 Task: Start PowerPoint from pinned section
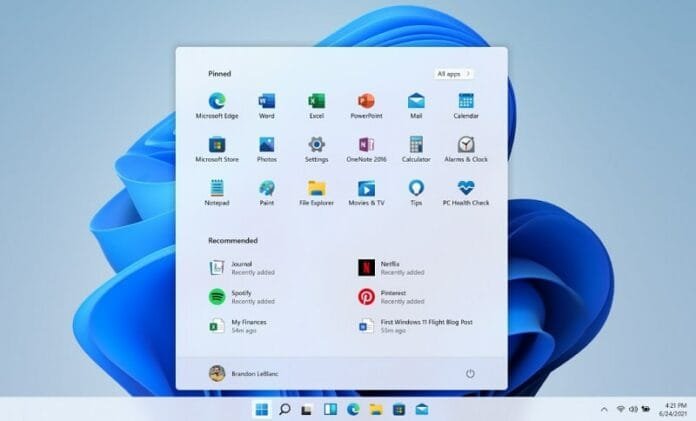(x=366, y=106)
